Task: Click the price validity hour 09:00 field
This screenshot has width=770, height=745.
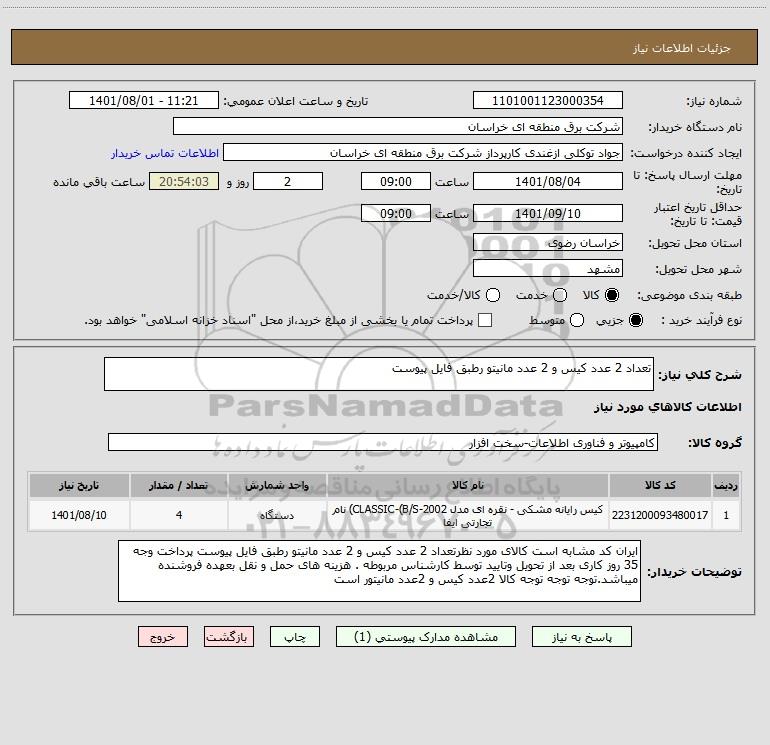Action: pos(396,213)
